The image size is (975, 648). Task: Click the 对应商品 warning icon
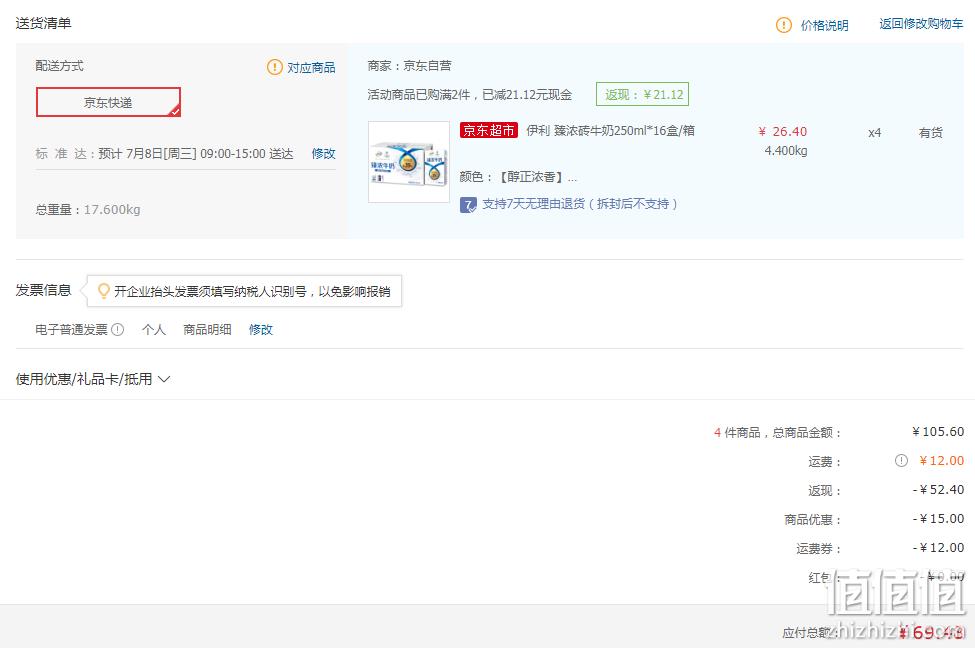tap(274, 67)
